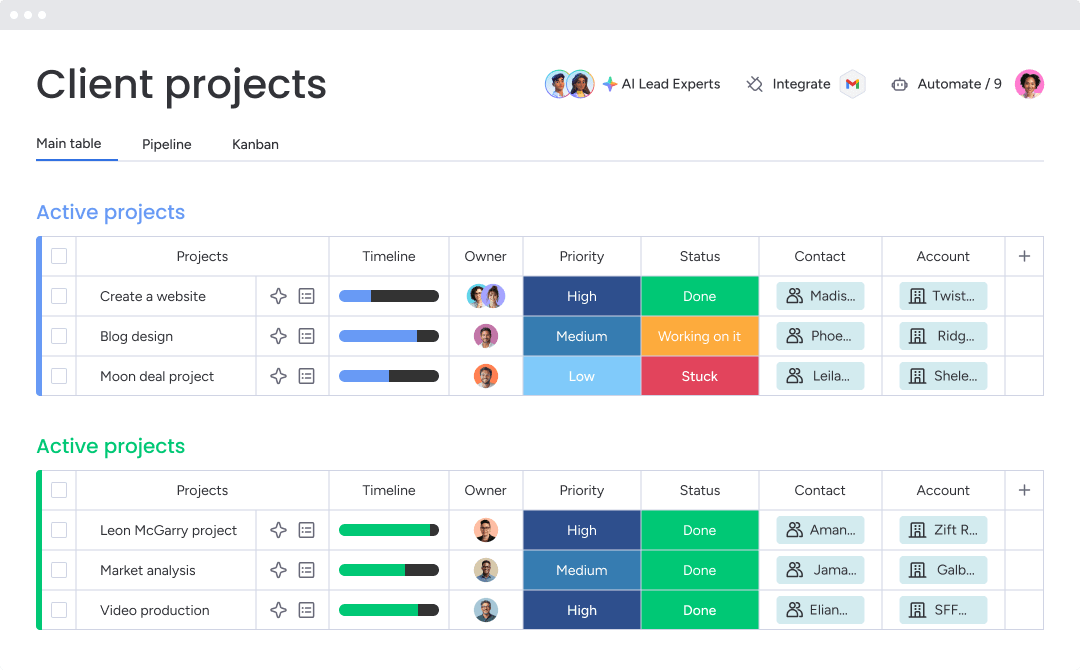The width and height of the screenshot is (1080, 670).
Task: Open the item card icon next to Blog design
Action: point(306,336)
